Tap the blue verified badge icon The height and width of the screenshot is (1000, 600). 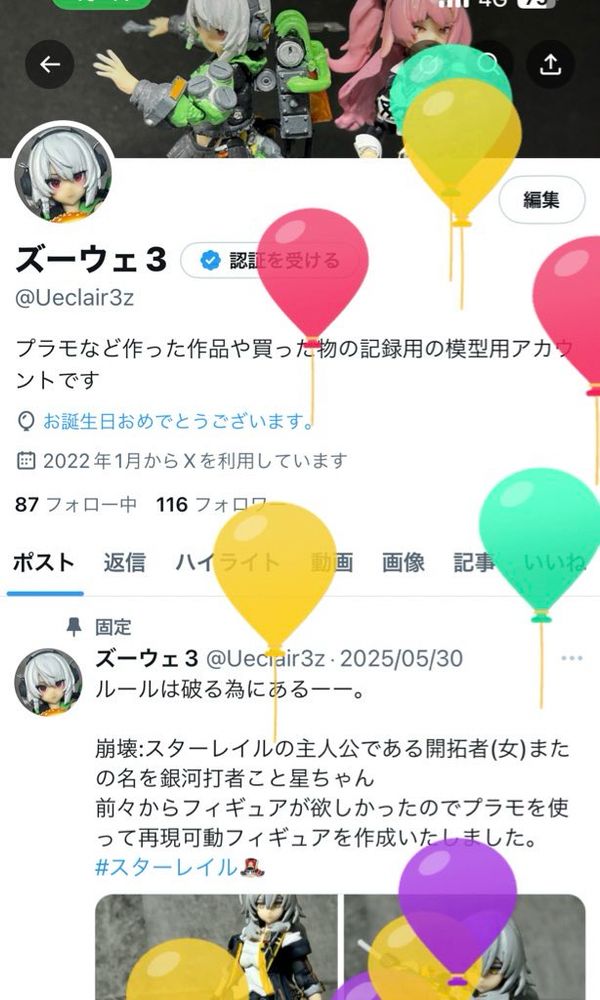pyautogui.click(x=210, y=260)
